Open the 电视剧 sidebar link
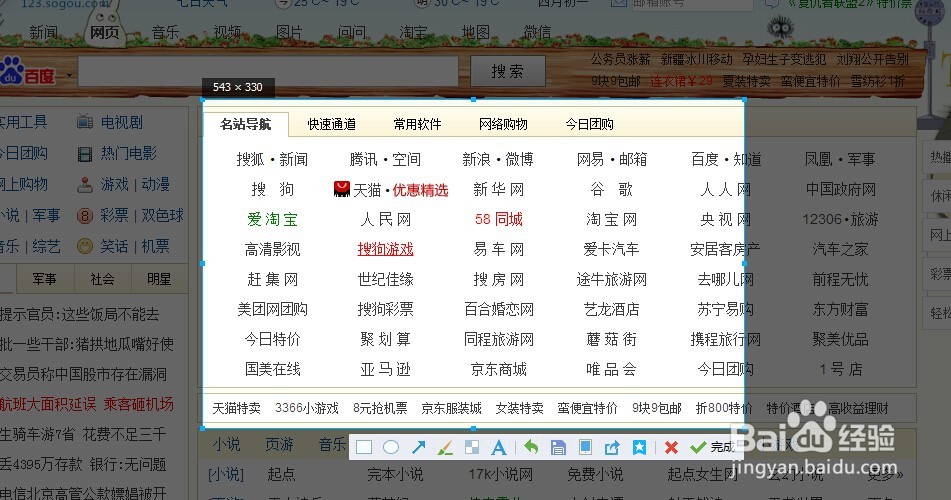The height and width of the screenshot is (500, 951). tap(122, 123)
